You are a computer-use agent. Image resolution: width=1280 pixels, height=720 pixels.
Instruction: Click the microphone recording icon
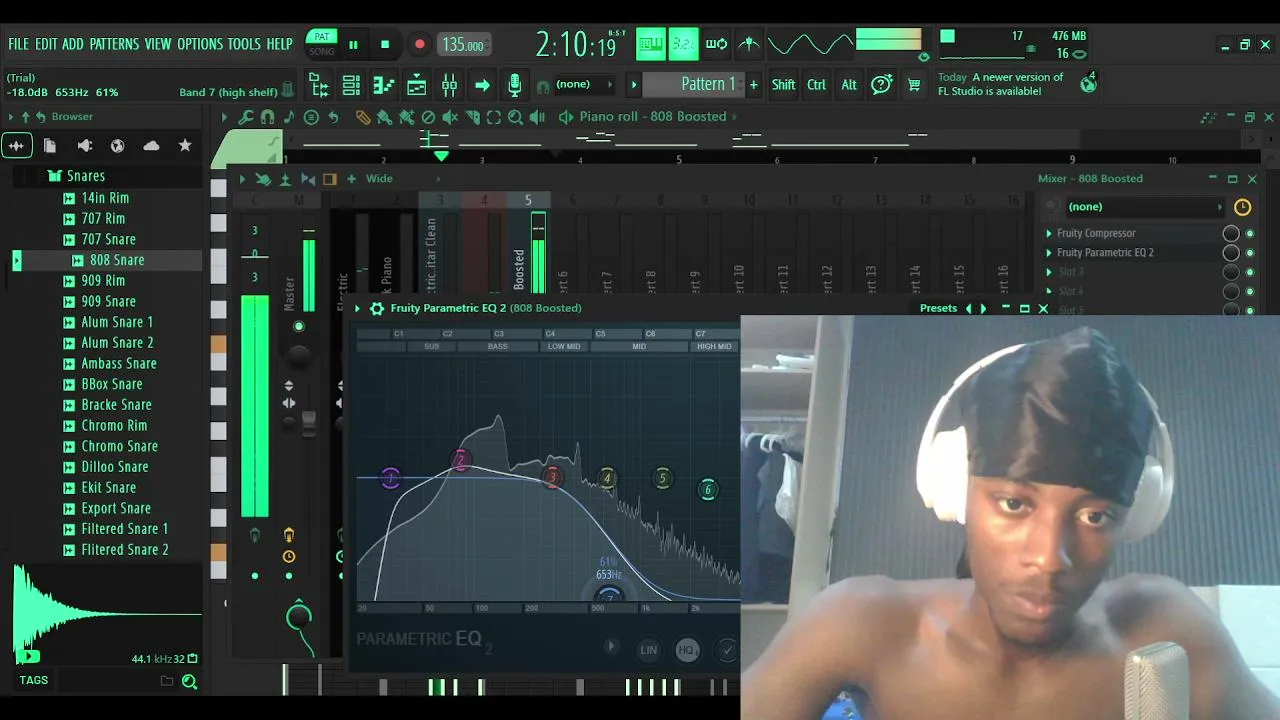tap(515, 85)
